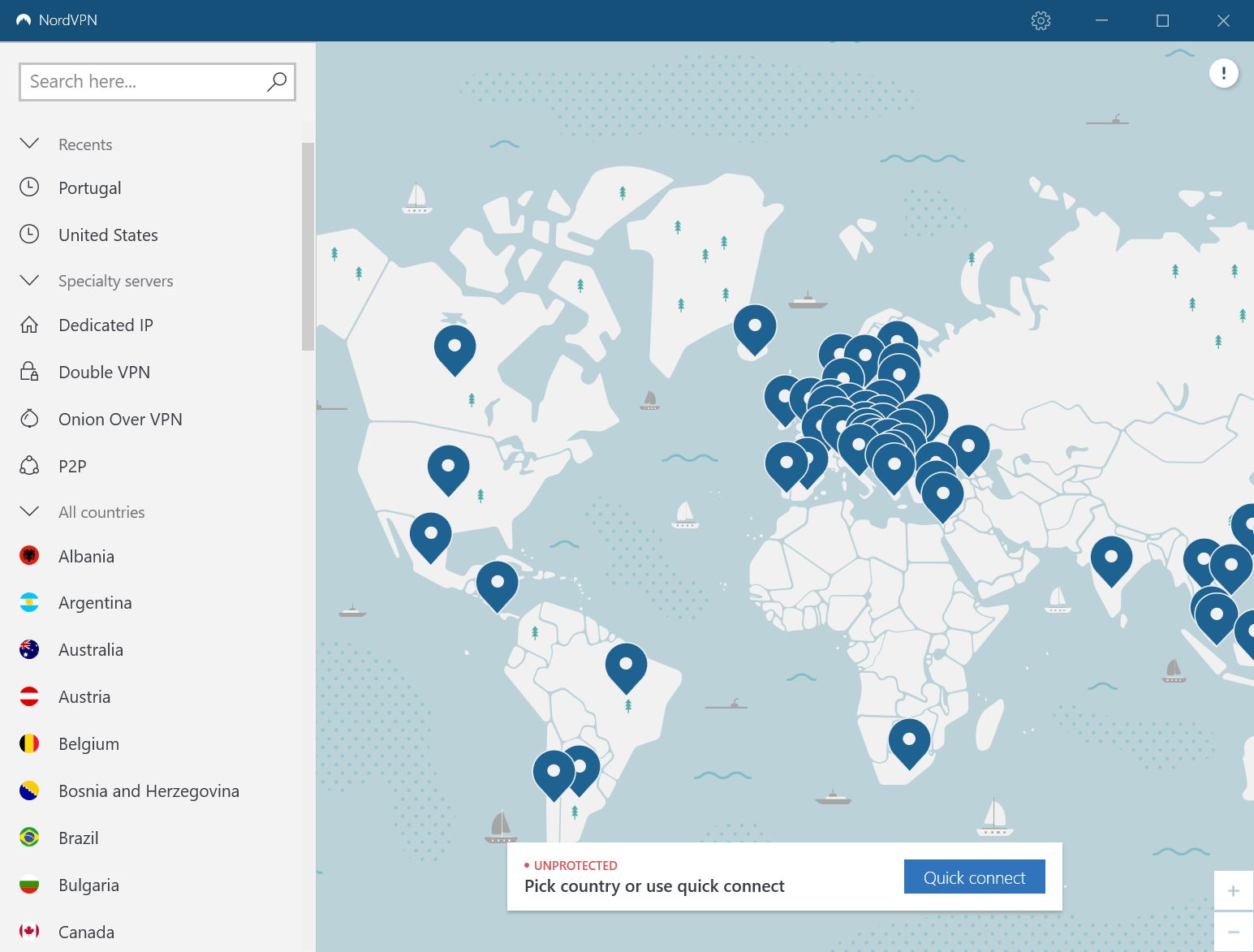Click the Albania flag icon
Viewport: 1254px width, 952px height.
point(29,556)
